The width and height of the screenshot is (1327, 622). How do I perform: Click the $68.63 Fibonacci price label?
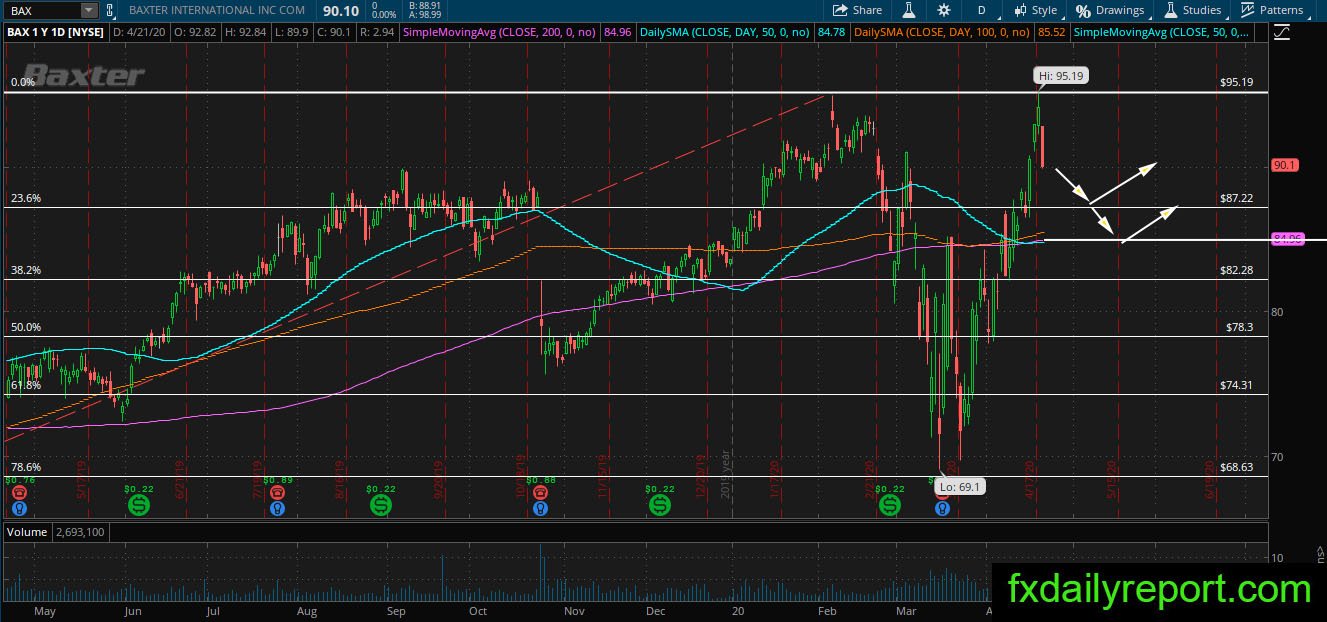click(1237, 467)
